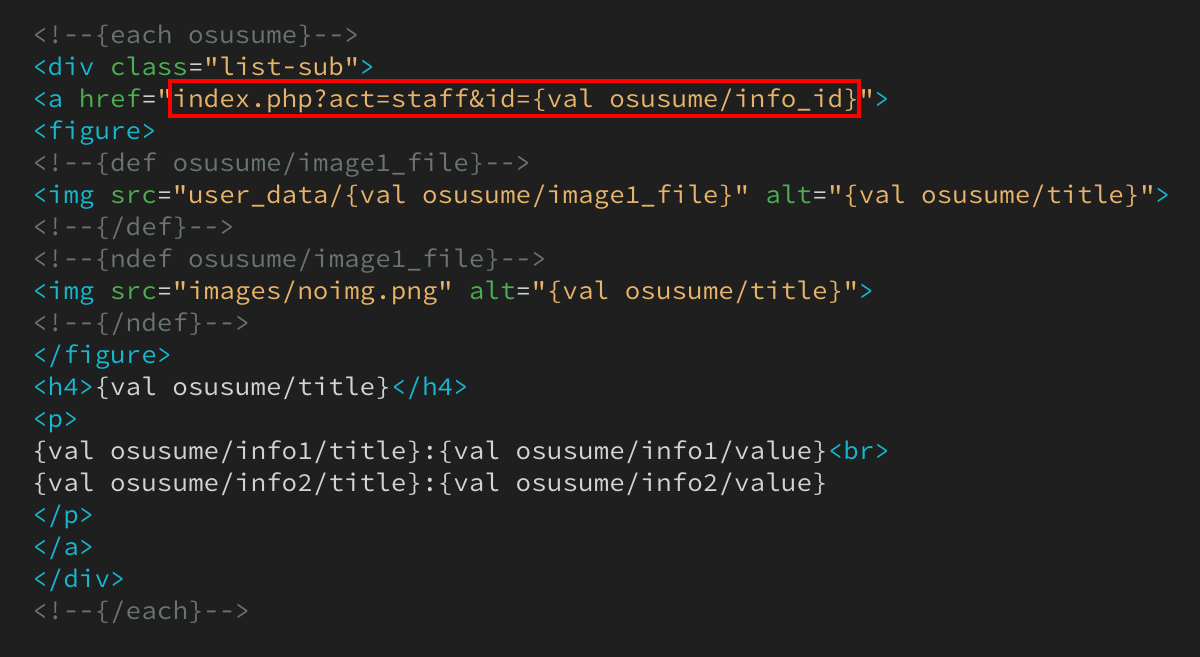Screen dimensions: 1200x657
Task: Click the closing /ndef comment line
Action: (141, 323)
